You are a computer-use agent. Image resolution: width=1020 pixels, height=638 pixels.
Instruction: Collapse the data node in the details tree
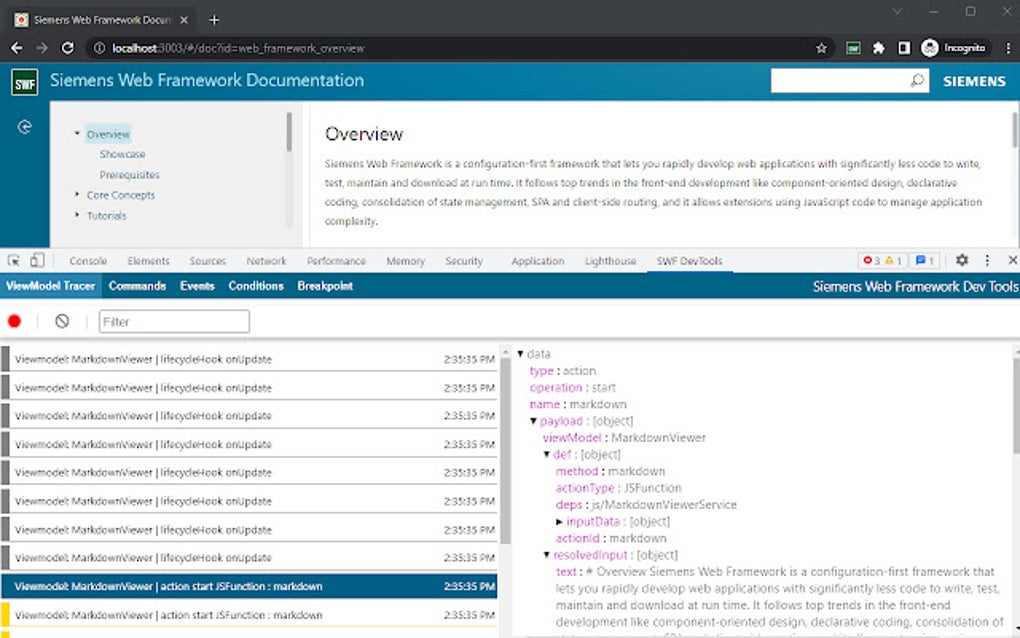523,353
